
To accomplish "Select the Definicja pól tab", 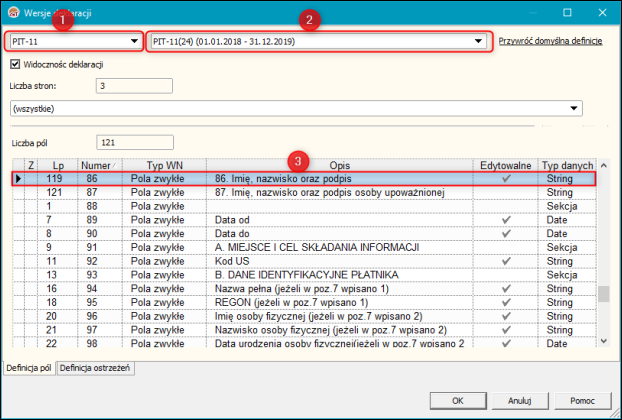I will (28, 368).
